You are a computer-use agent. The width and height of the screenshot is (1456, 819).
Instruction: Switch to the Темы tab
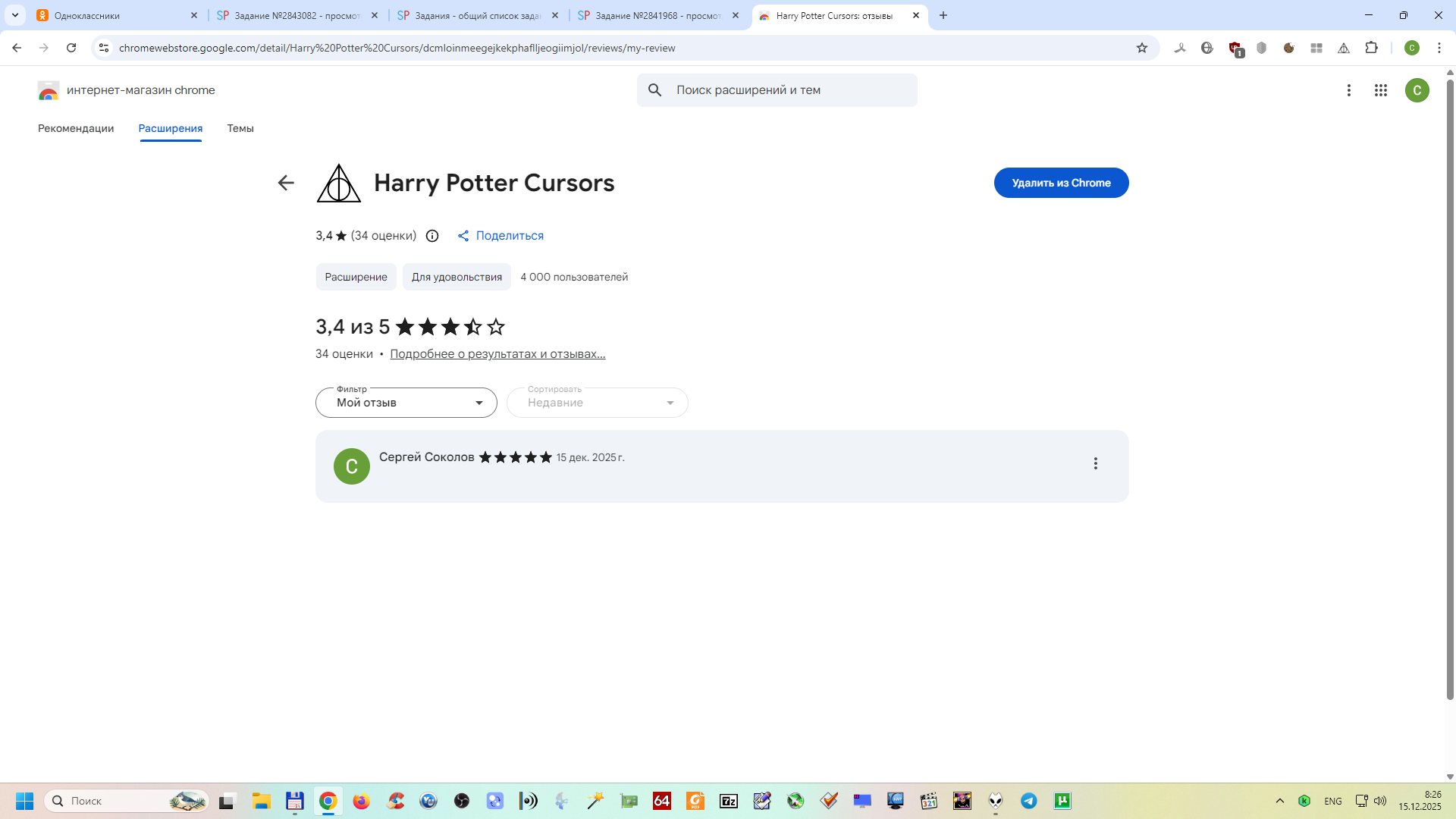tap(240, 128)
